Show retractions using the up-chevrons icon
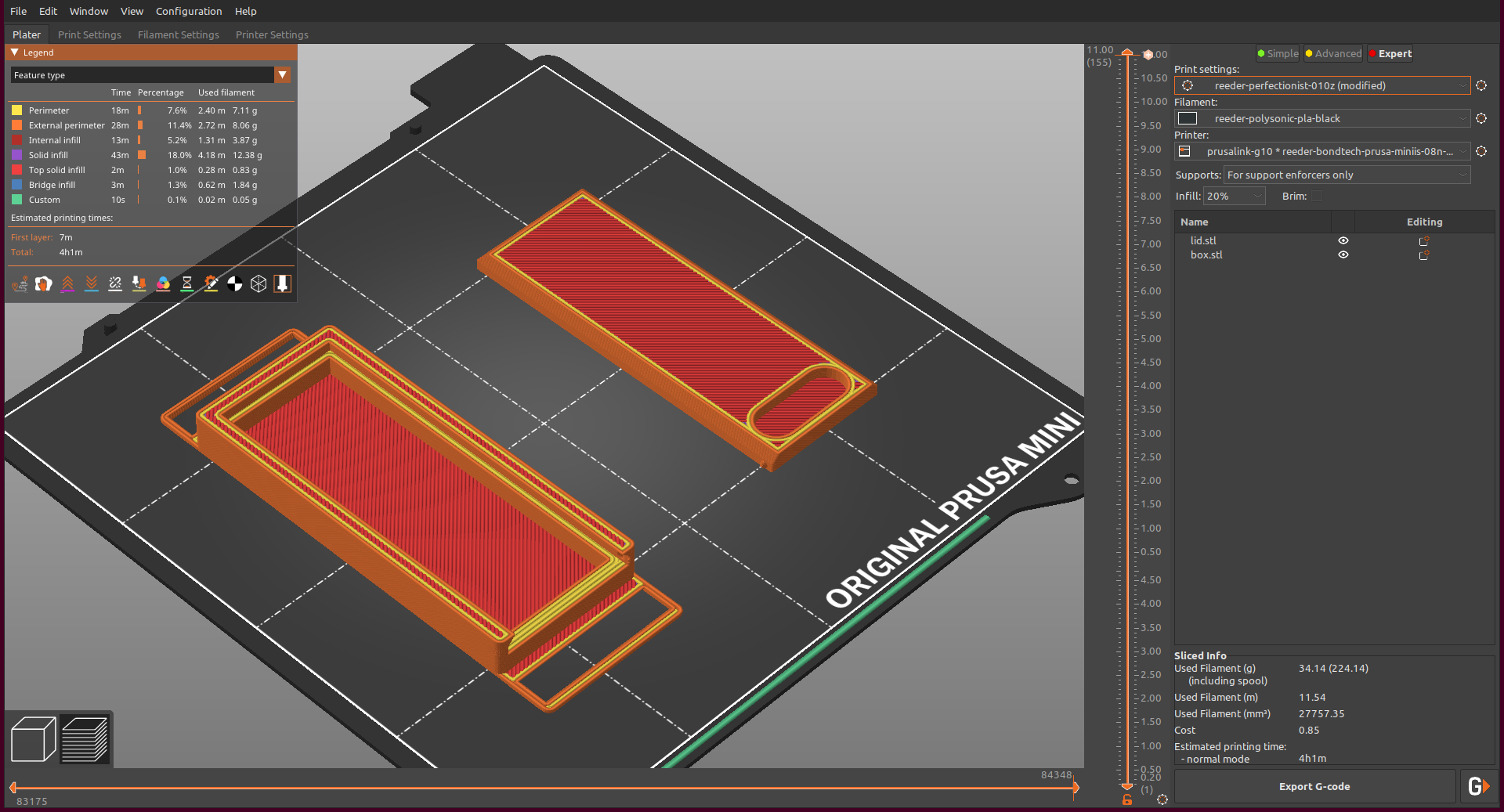 pos(67,283)
